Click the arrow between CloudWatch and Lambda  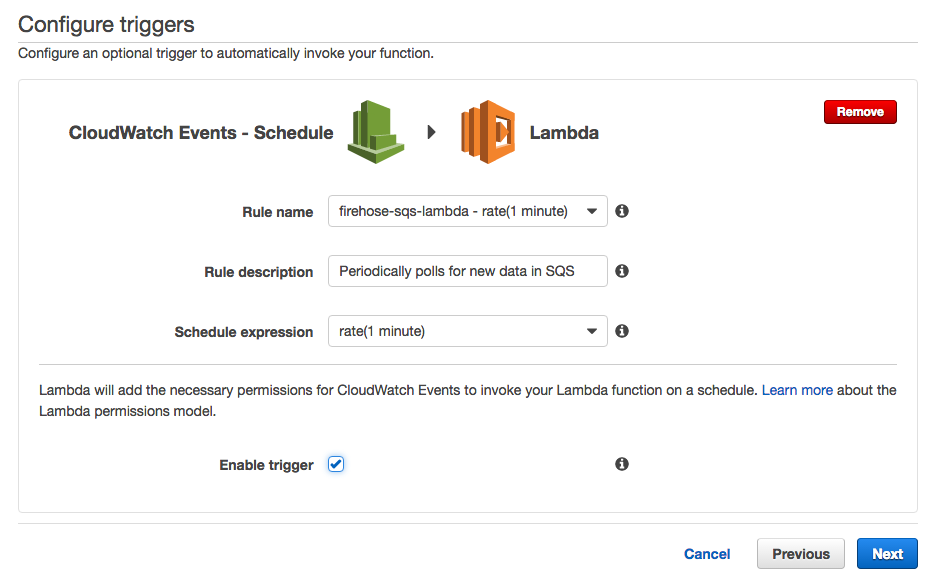[432, 132]
